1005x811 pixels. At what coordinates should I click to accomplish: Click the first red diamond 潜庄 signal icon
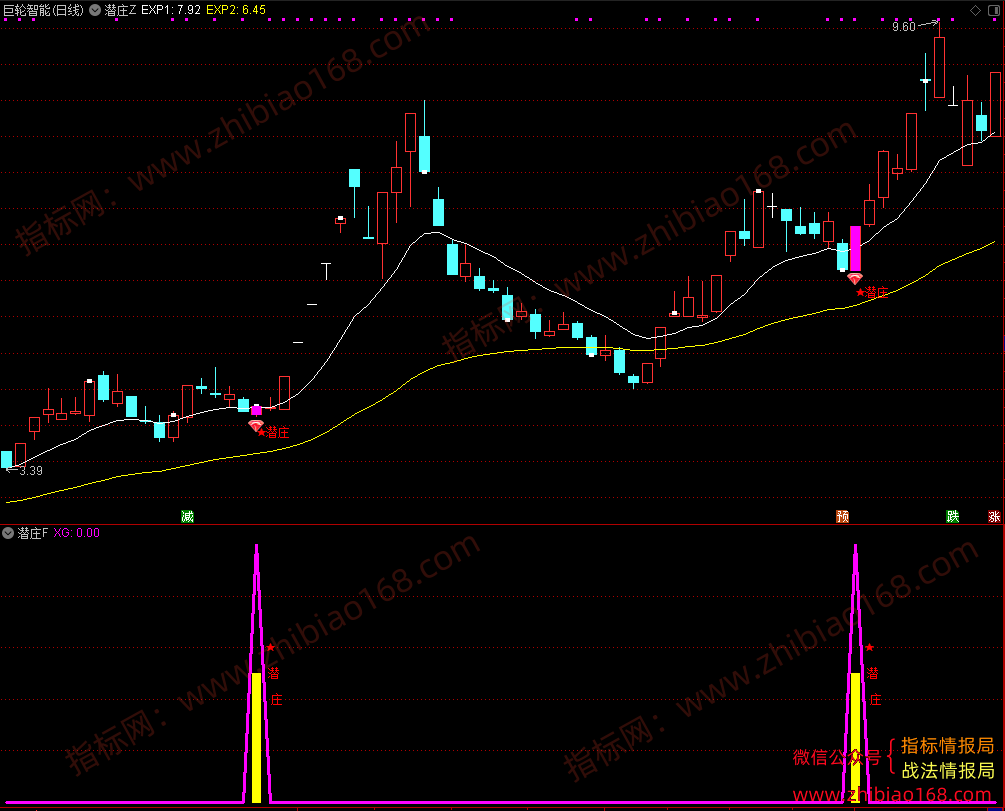(x=256, y=426)
